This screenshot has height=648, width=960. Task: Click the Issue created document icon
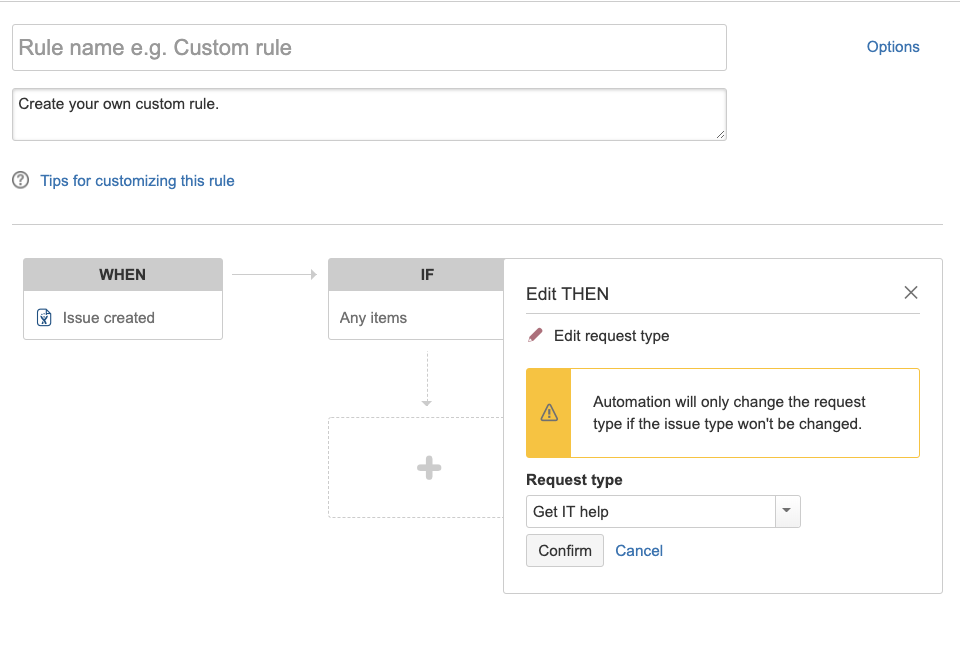pyautogui.click(x=44, y=318)
